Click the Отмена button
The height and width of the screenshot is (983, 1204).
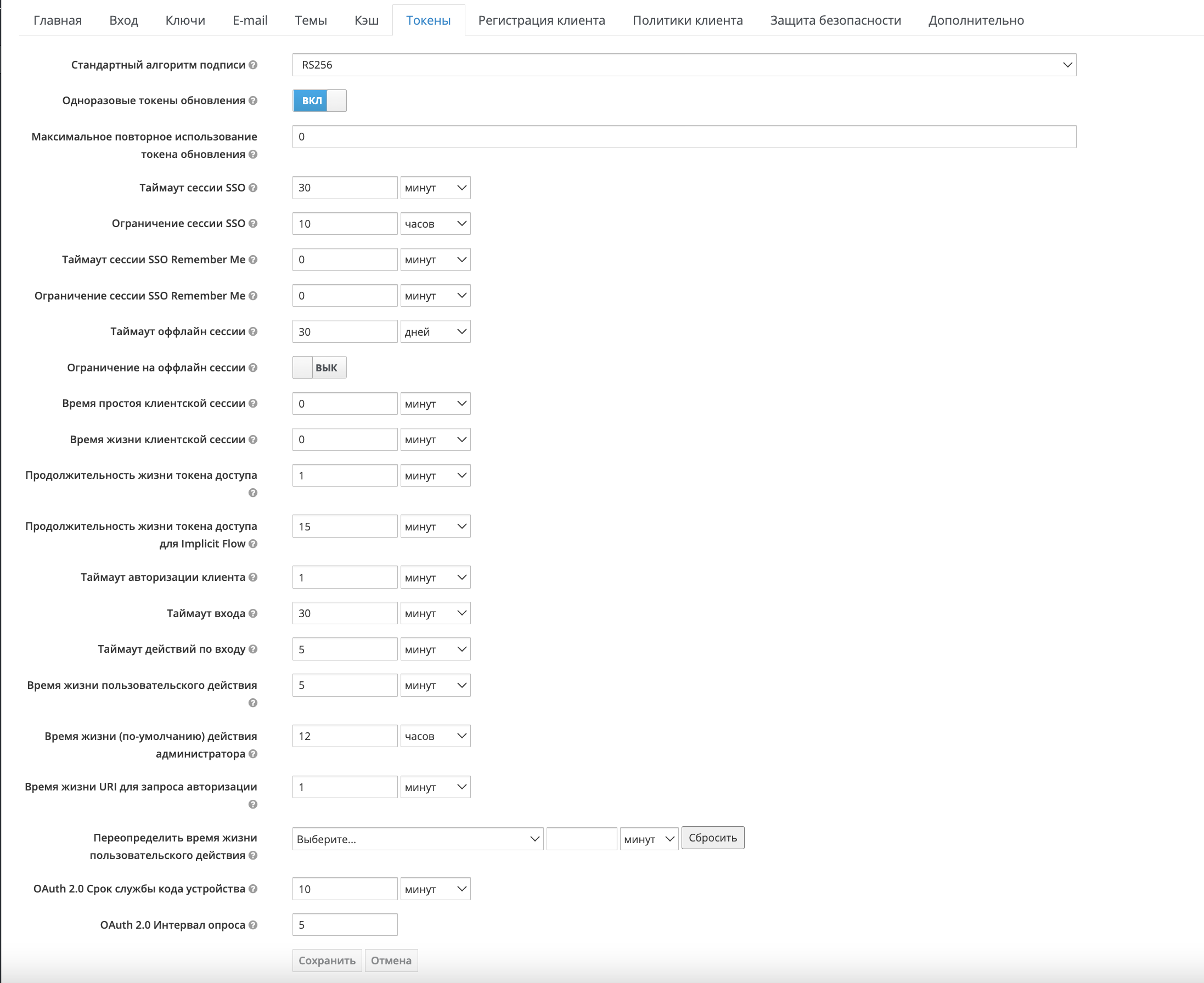(x=391, y=961)
